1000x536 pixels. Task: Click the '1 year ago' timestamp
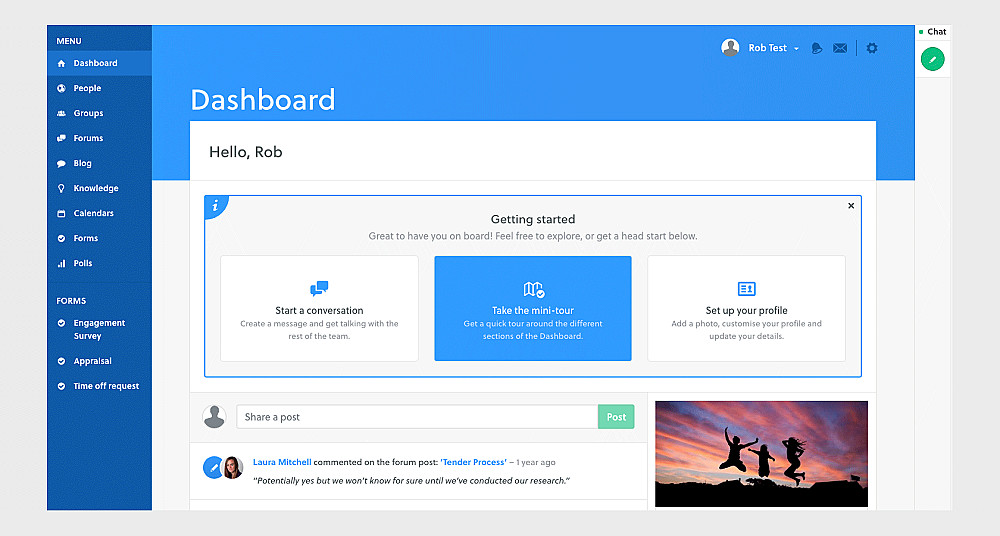(536, 462)
